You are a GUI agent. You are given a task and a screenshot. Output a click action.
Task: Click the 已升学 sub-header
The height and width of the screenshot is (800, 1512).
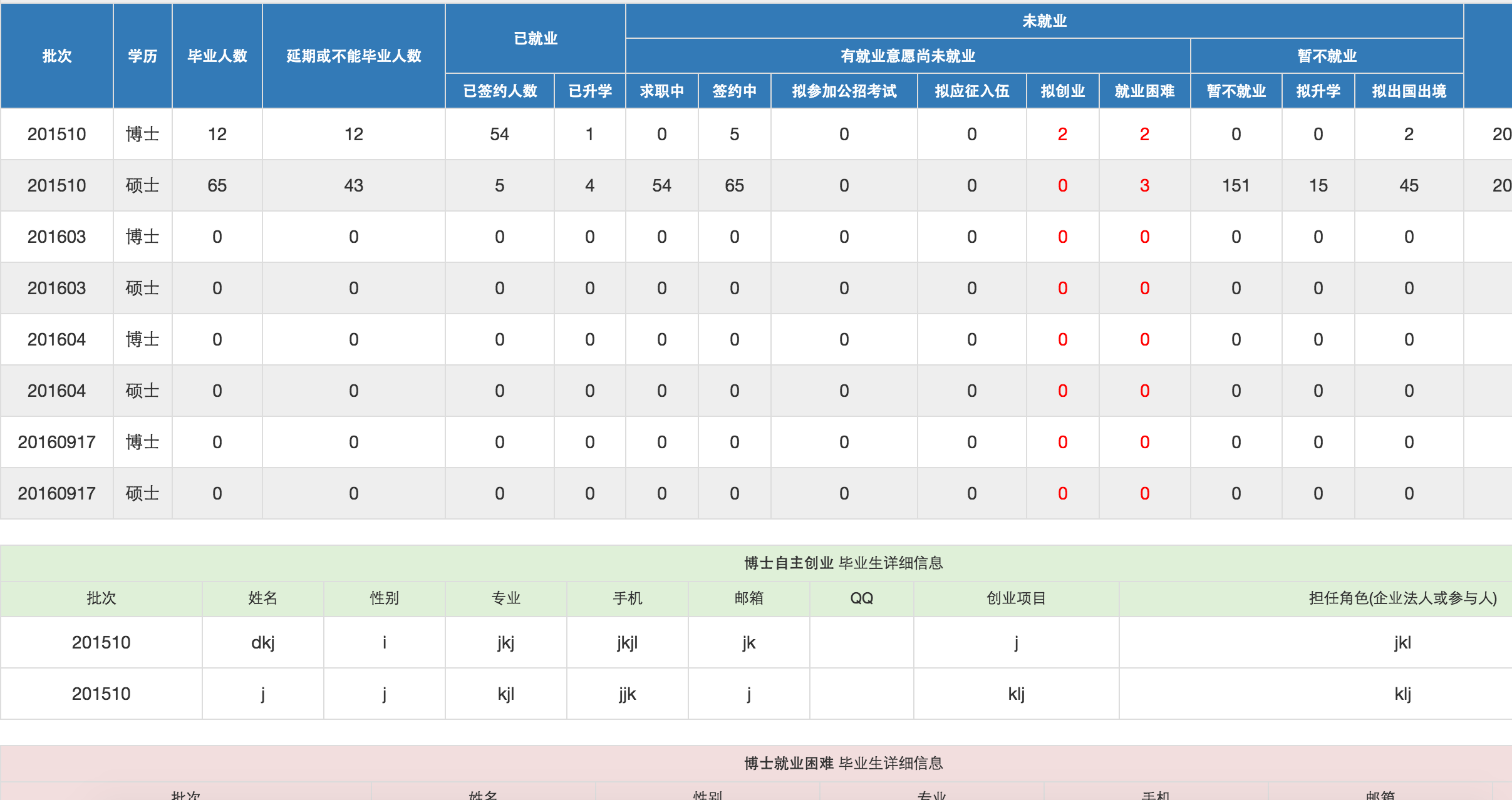tap(590, 91)
